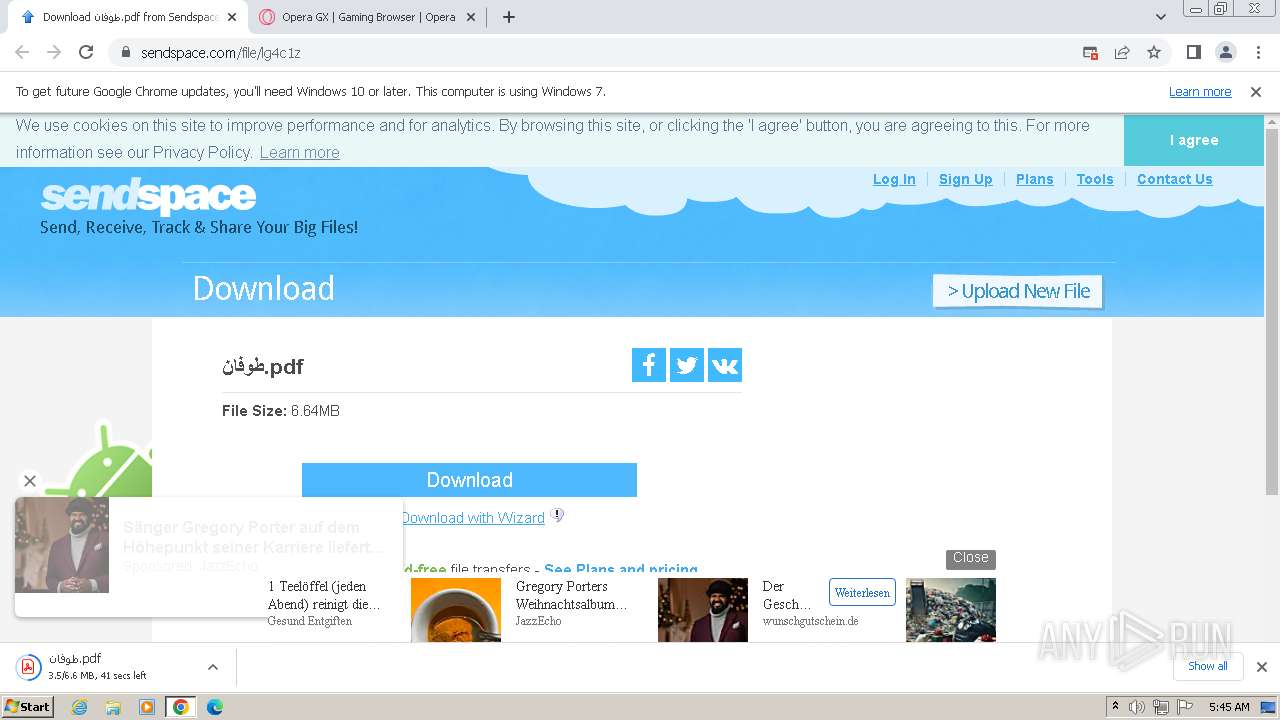The image size is (1280, 720).
Task: Open cookie policy Learn more link
Action: click(299, 152)
